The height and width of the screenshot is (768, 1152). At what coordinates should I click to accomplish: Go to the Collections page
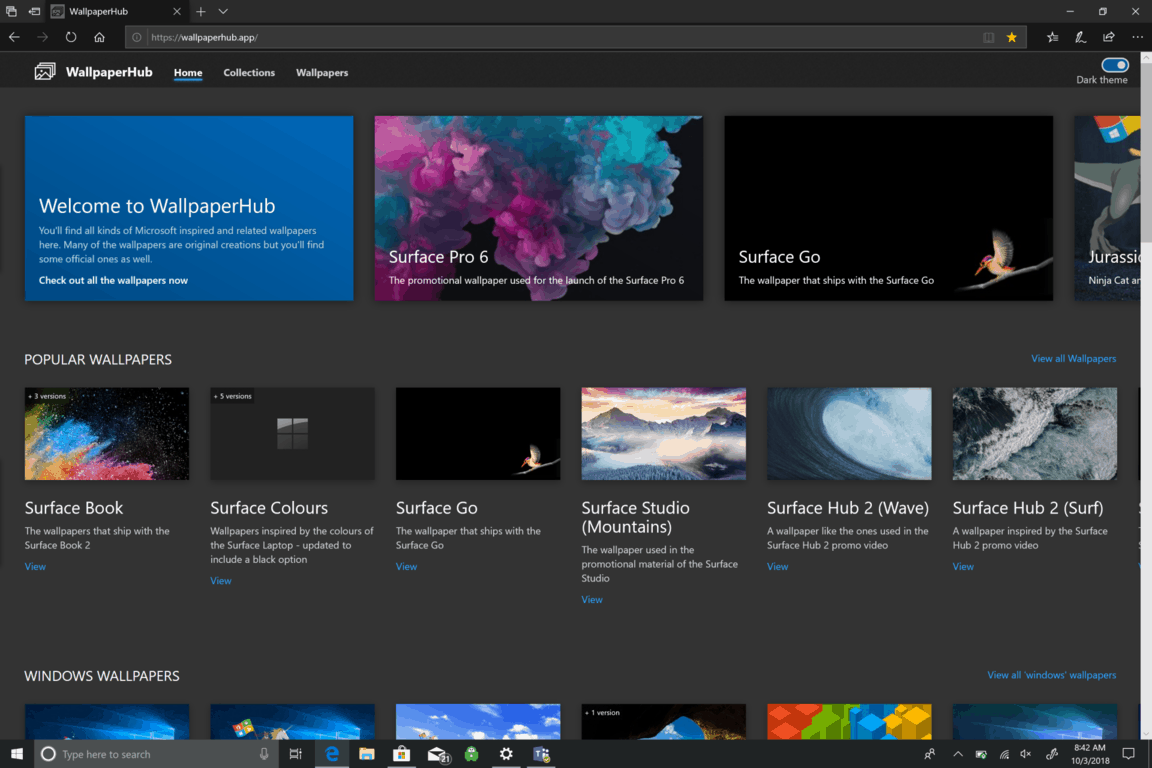pyautogui.click(x=249, y=73)
